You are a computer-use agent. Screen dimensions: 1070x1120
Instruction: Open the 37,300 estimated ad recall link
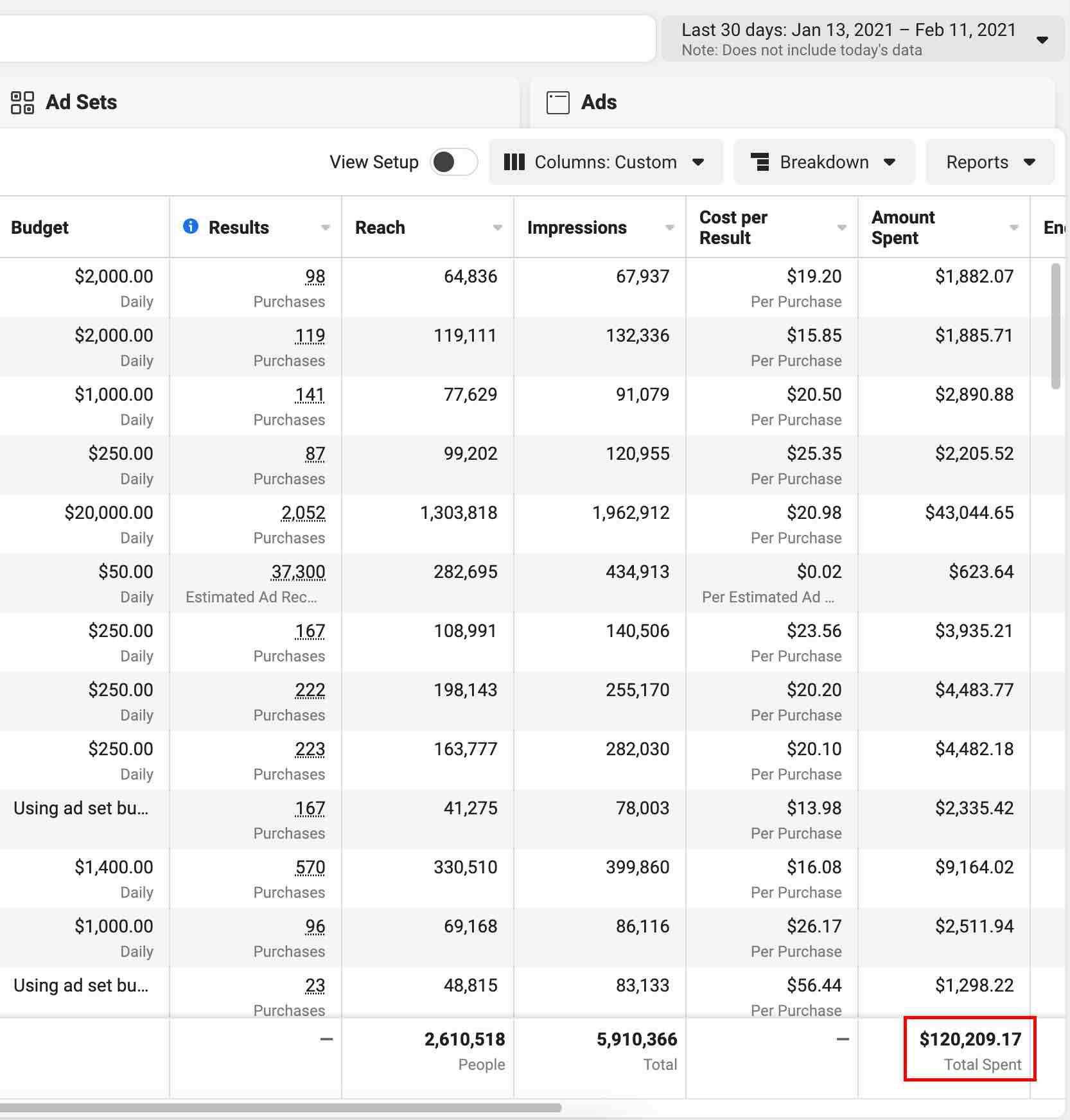298,572
